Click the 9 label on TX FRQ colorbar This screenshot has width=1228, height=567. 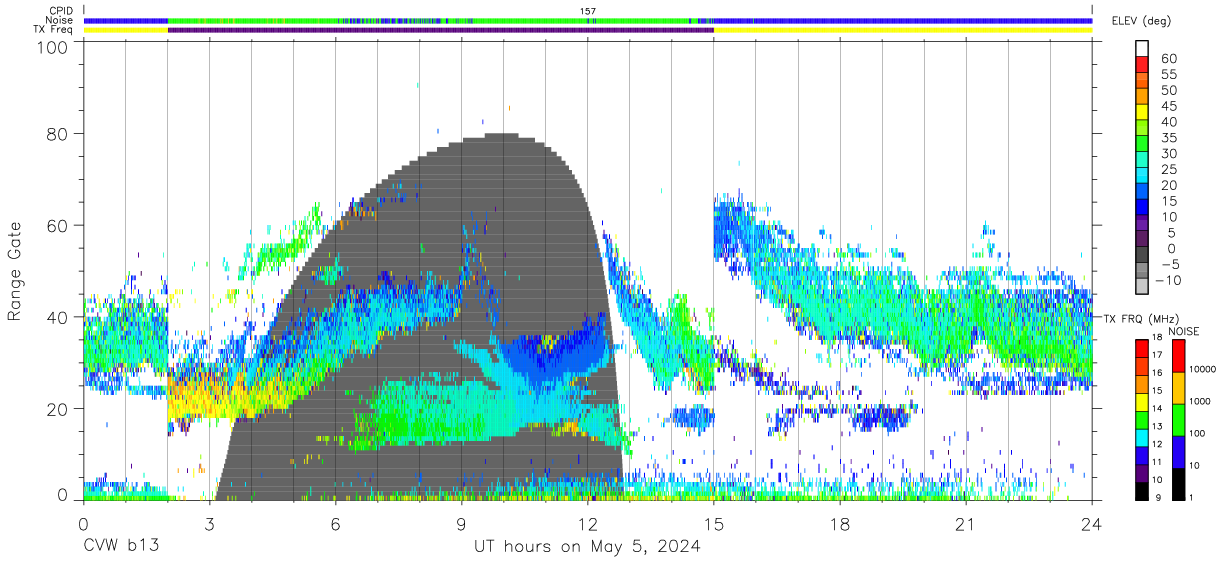[x=1157, y=498]
